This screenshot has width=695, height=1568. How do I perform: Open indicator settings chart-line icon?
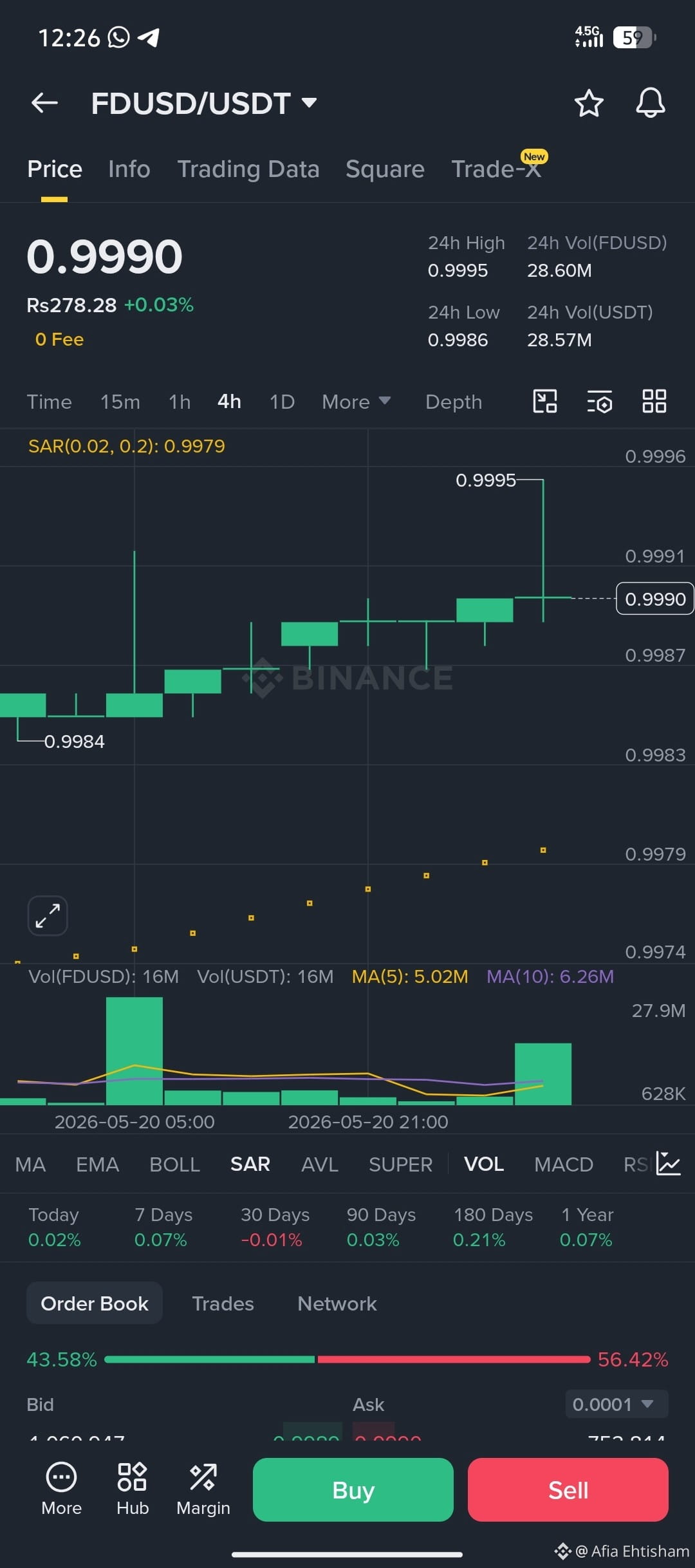point(669,1164)
